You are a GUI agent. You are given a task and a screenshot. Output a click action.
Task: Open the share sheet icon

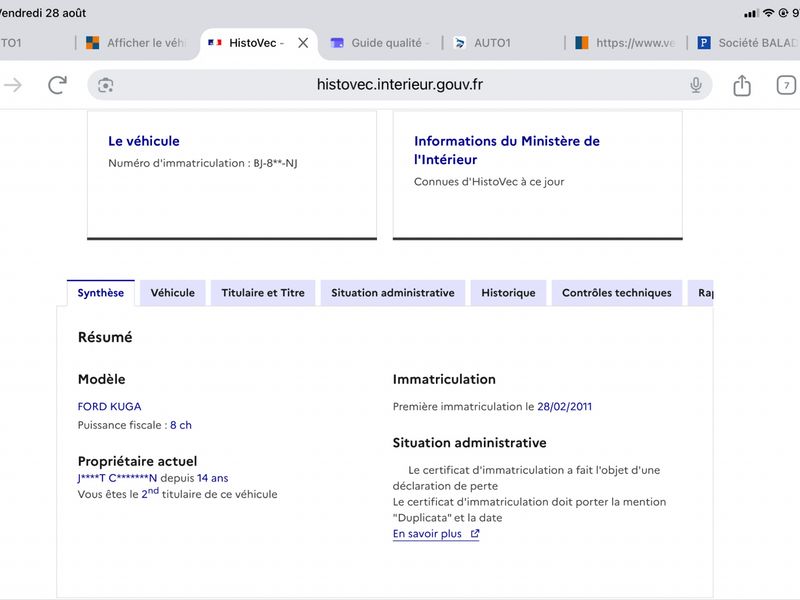[x=742, y=85]
